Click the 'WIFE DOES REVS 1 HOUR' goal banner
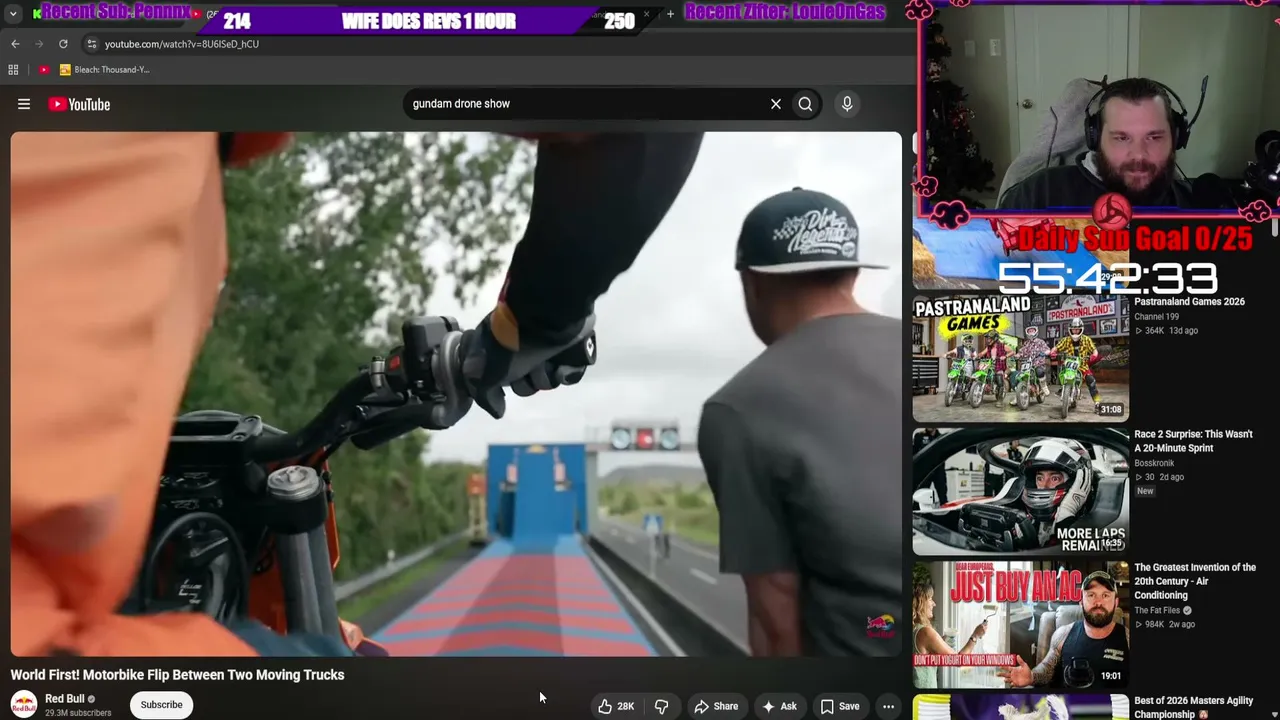 [428, 21]
